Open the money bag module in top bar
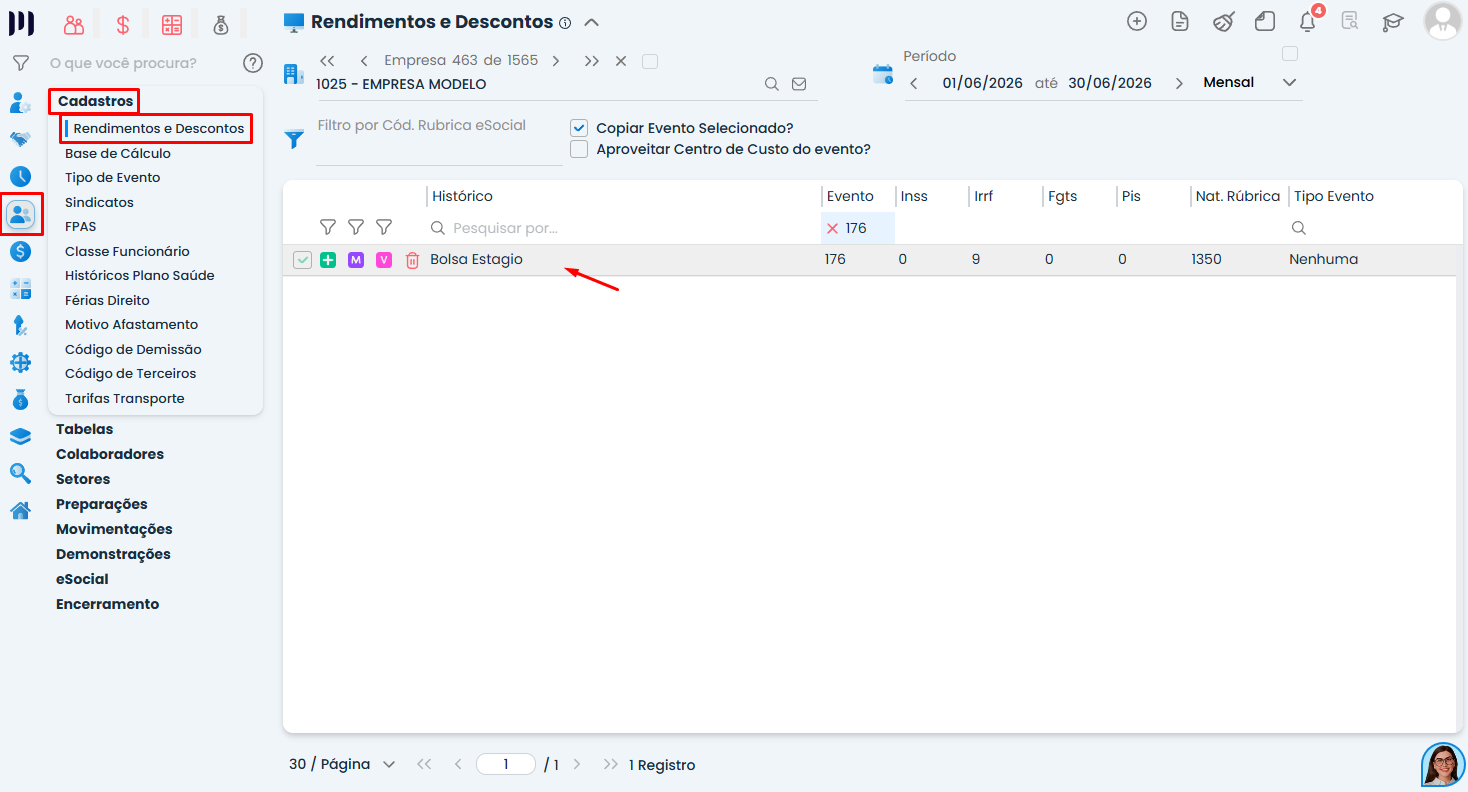This screenshot has height=792, width=1468. click(x=221, y=25)
